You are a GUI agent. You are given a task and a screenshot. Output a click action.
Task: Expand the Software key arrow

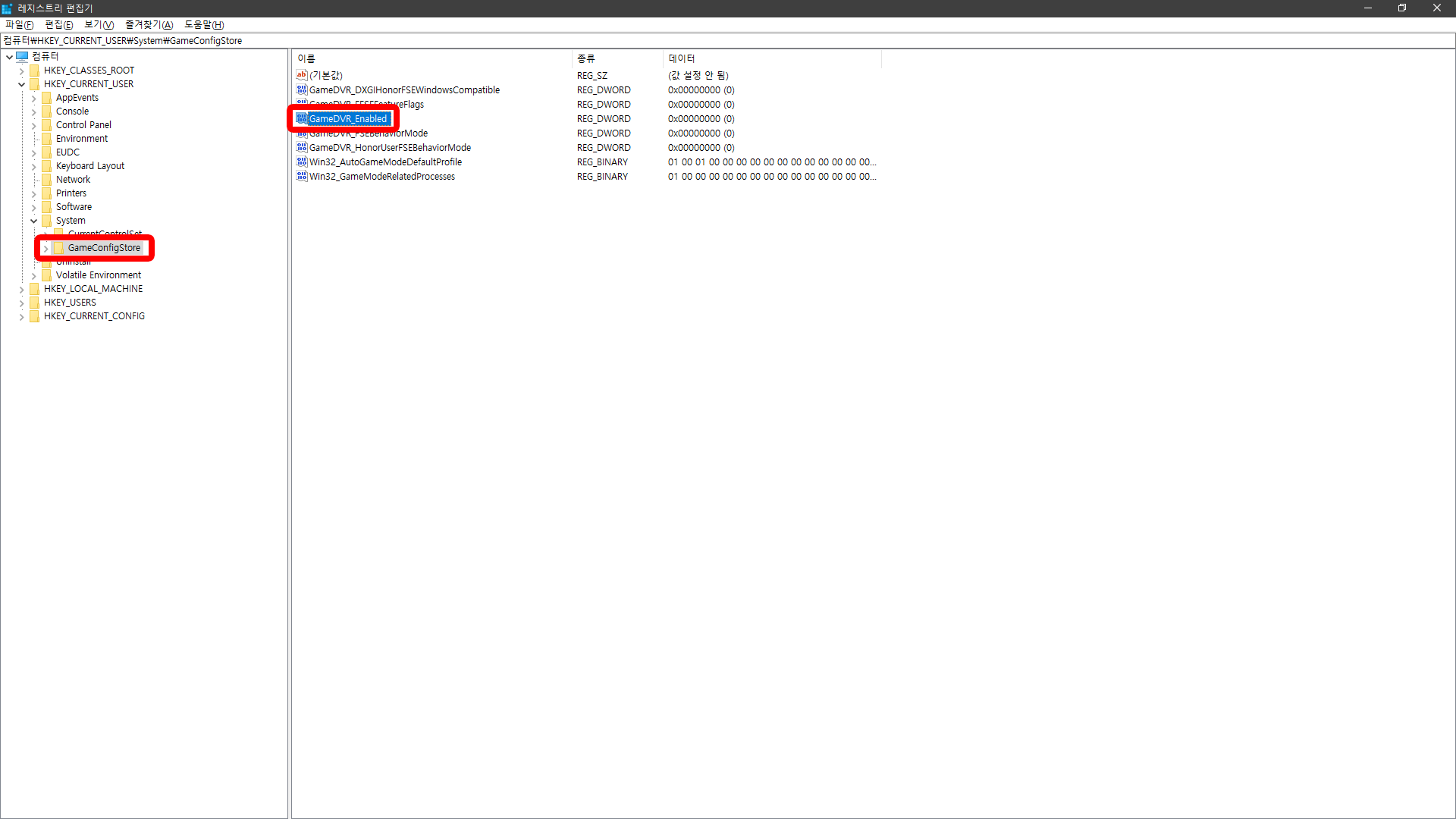[x=33, y=207]
